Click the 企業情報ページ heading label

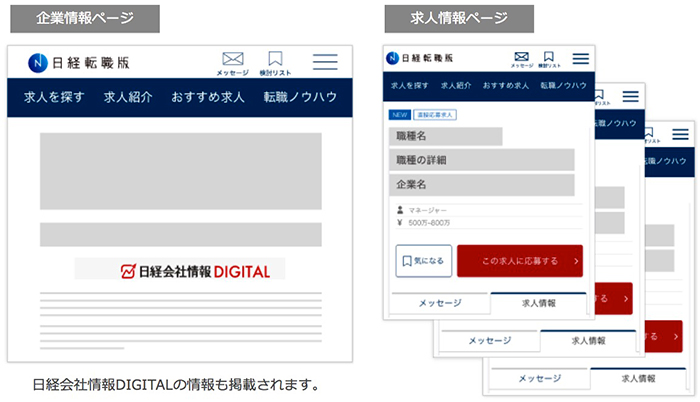click(x=85, y=18)
